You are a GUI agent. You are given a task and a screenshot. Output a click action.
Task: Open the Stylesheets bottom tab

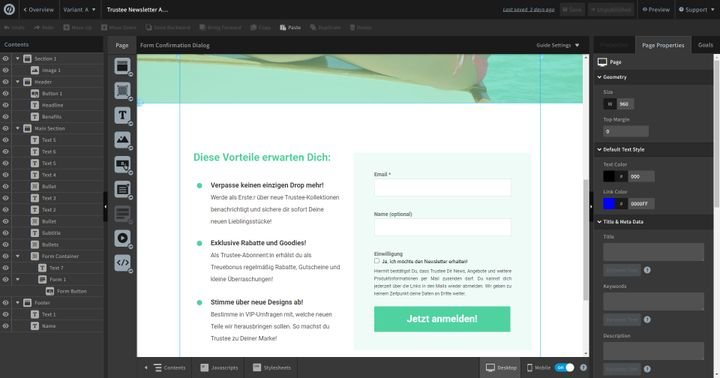click(271, 367)
